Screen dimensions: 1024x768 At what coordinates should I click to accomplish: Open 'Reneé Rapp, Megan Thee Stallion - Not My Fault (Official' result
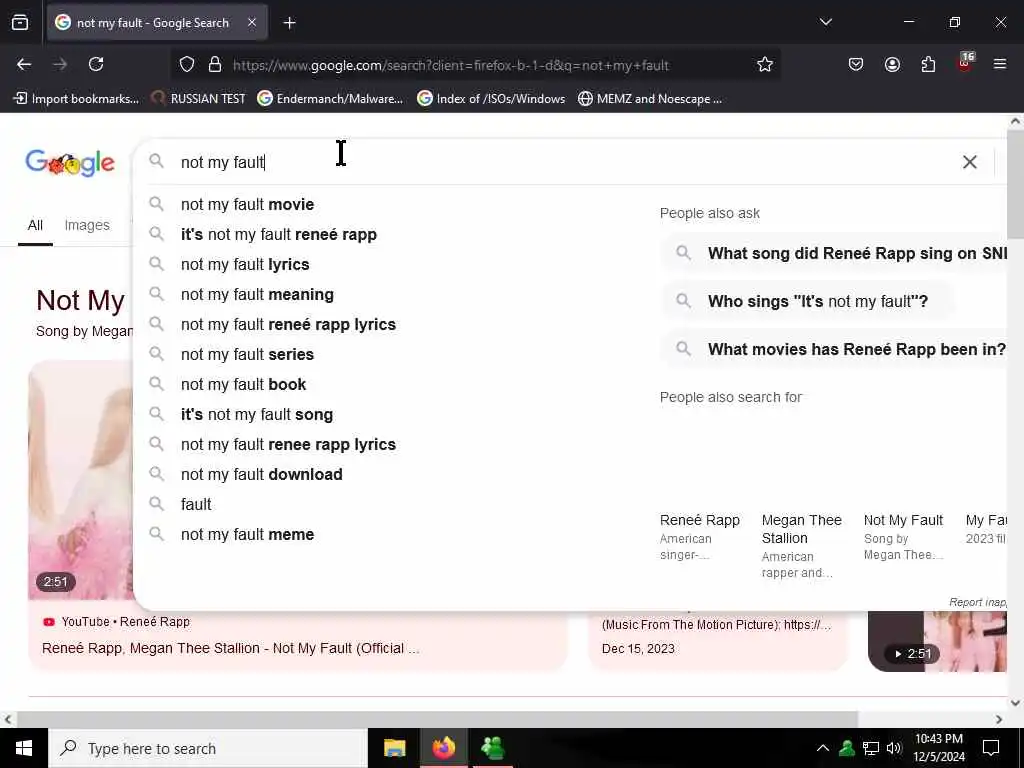click(231, 648)
